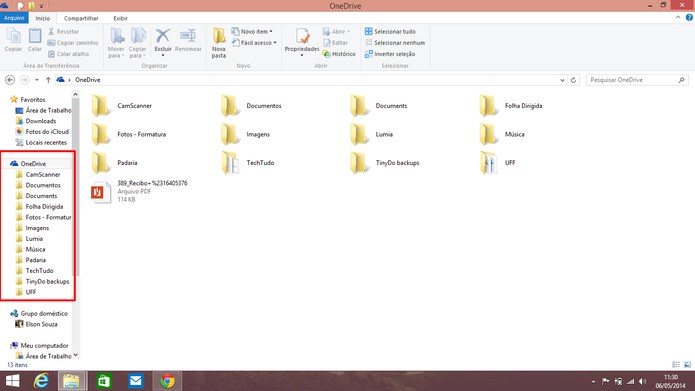The height and width of the screenshot is (391, 695).
Task: Open the CamScanner folder in the file pane
Action: [122, 106]
